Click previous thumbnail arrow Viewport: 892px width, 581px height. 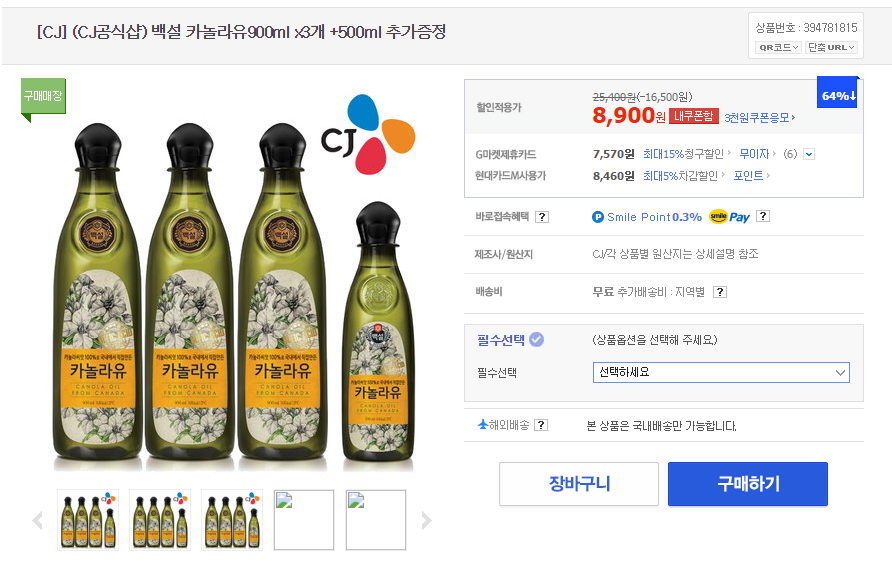pos(38,520)
